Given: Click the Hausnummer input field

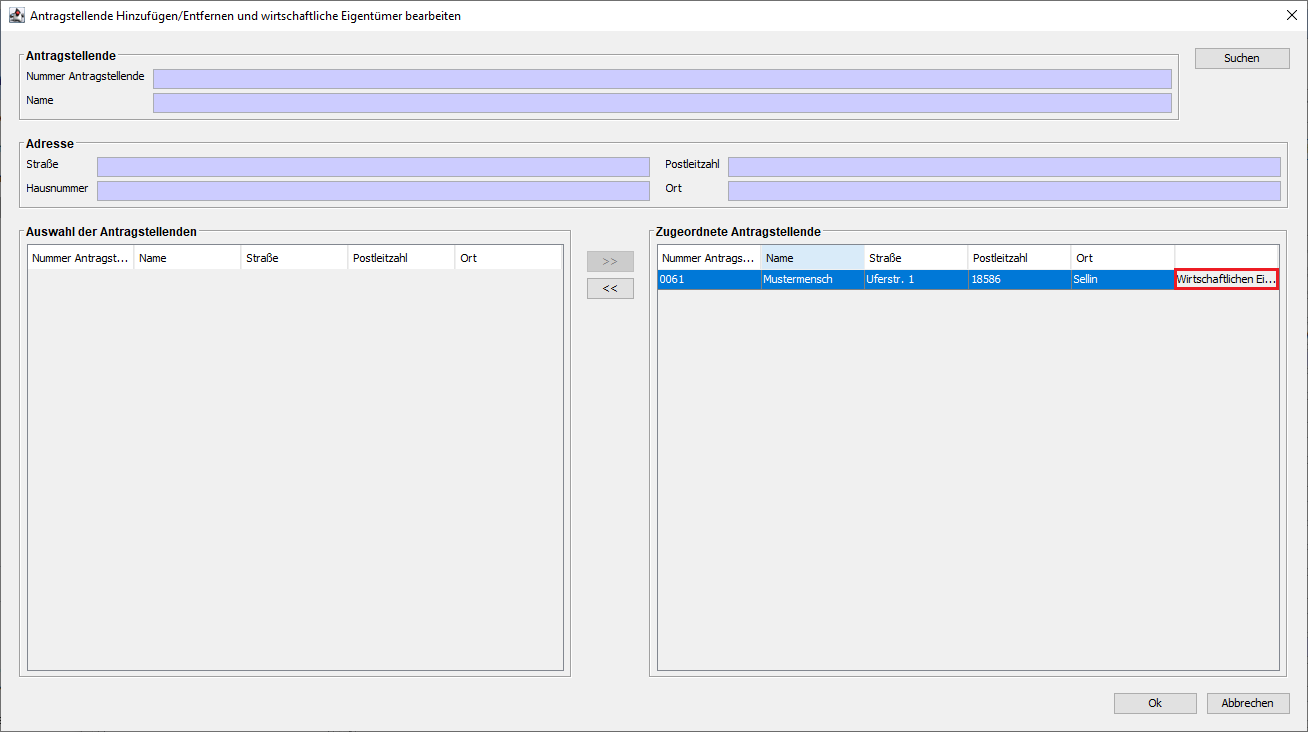Looking at the screenshot, I should [x=373, y=191].
